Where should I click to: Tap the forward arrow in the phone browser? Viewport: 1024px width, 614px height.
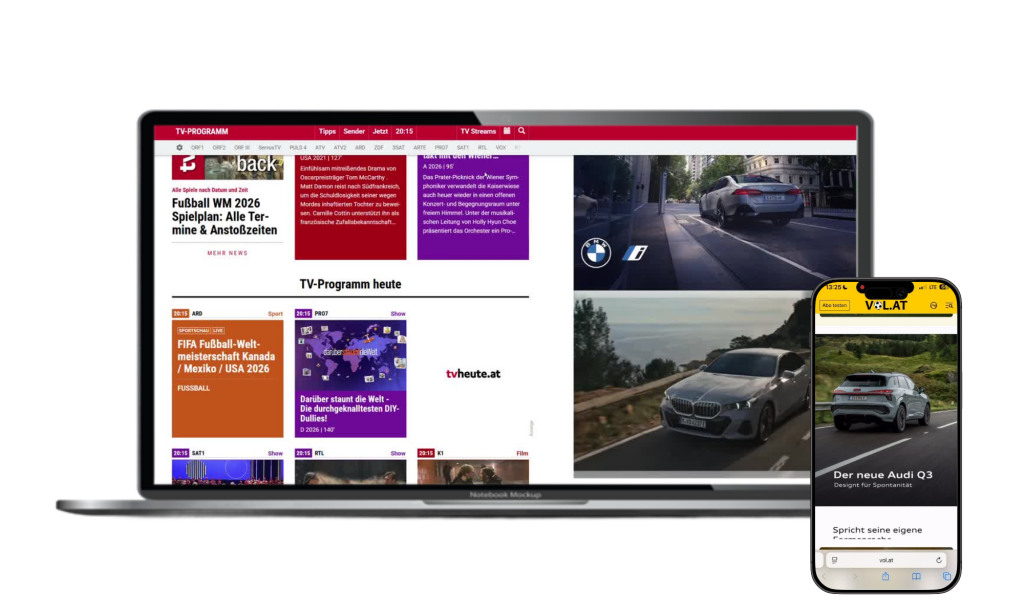(855, 576)
